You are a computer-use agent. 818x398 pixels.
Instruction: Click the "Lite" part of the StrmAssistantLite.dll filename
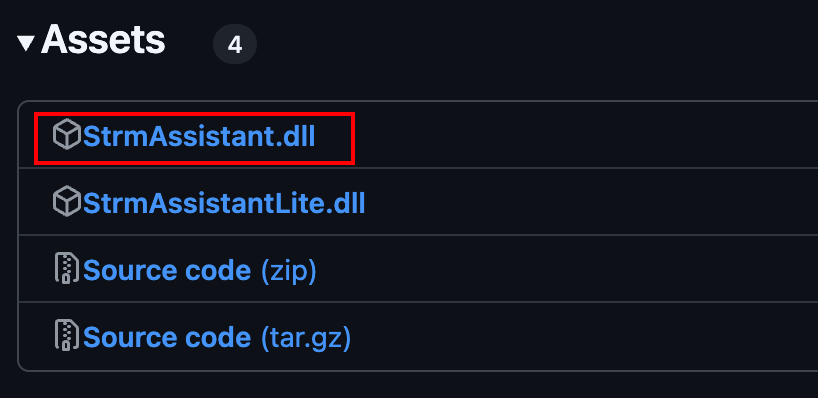click(298, 203)
